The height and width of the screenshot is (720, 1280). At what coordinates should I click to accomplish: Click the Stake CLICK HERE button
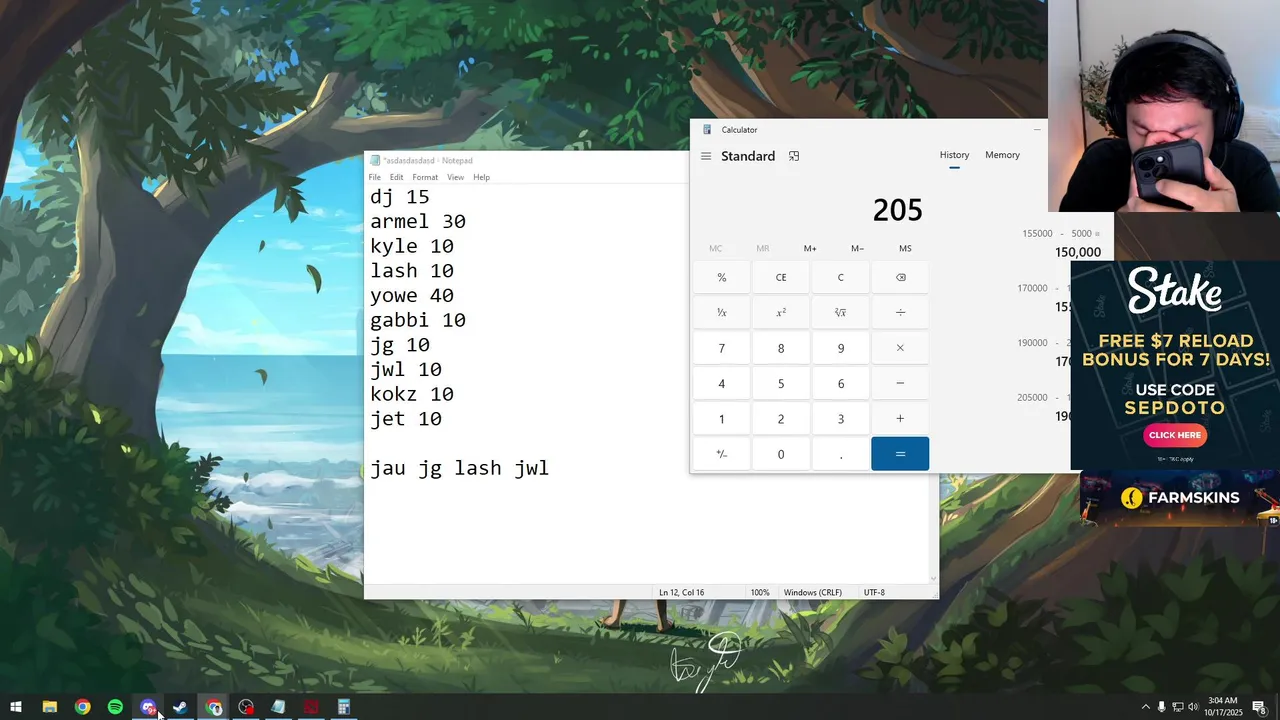(1175, 435)
